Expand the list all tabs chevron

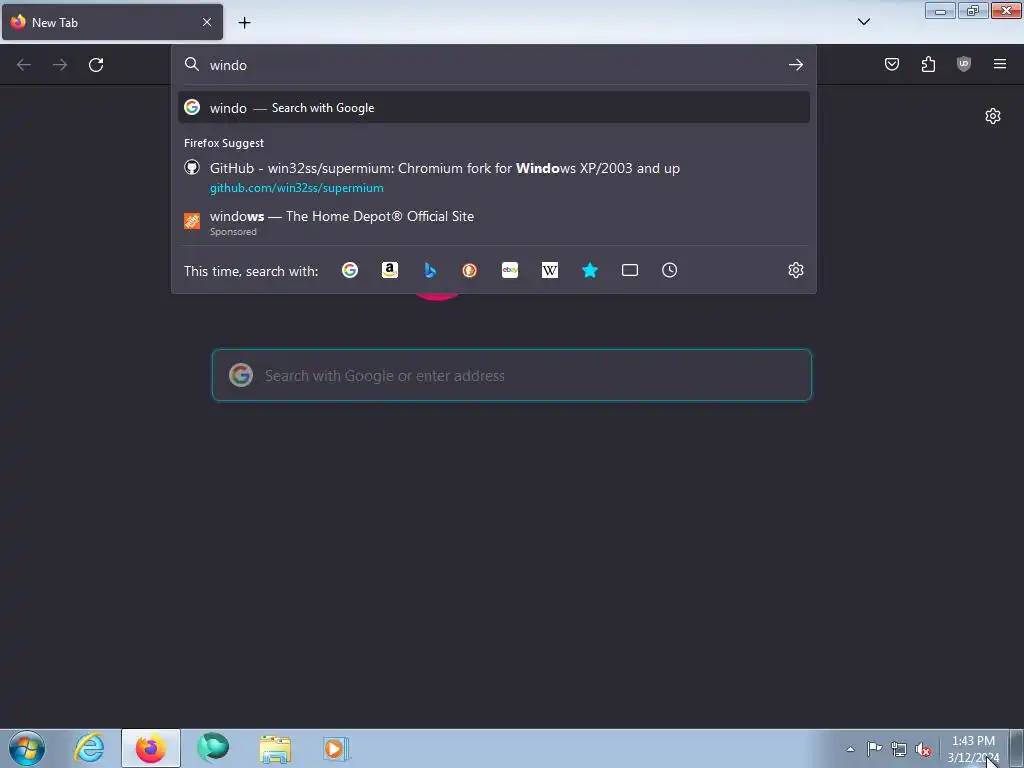point(863,22)
